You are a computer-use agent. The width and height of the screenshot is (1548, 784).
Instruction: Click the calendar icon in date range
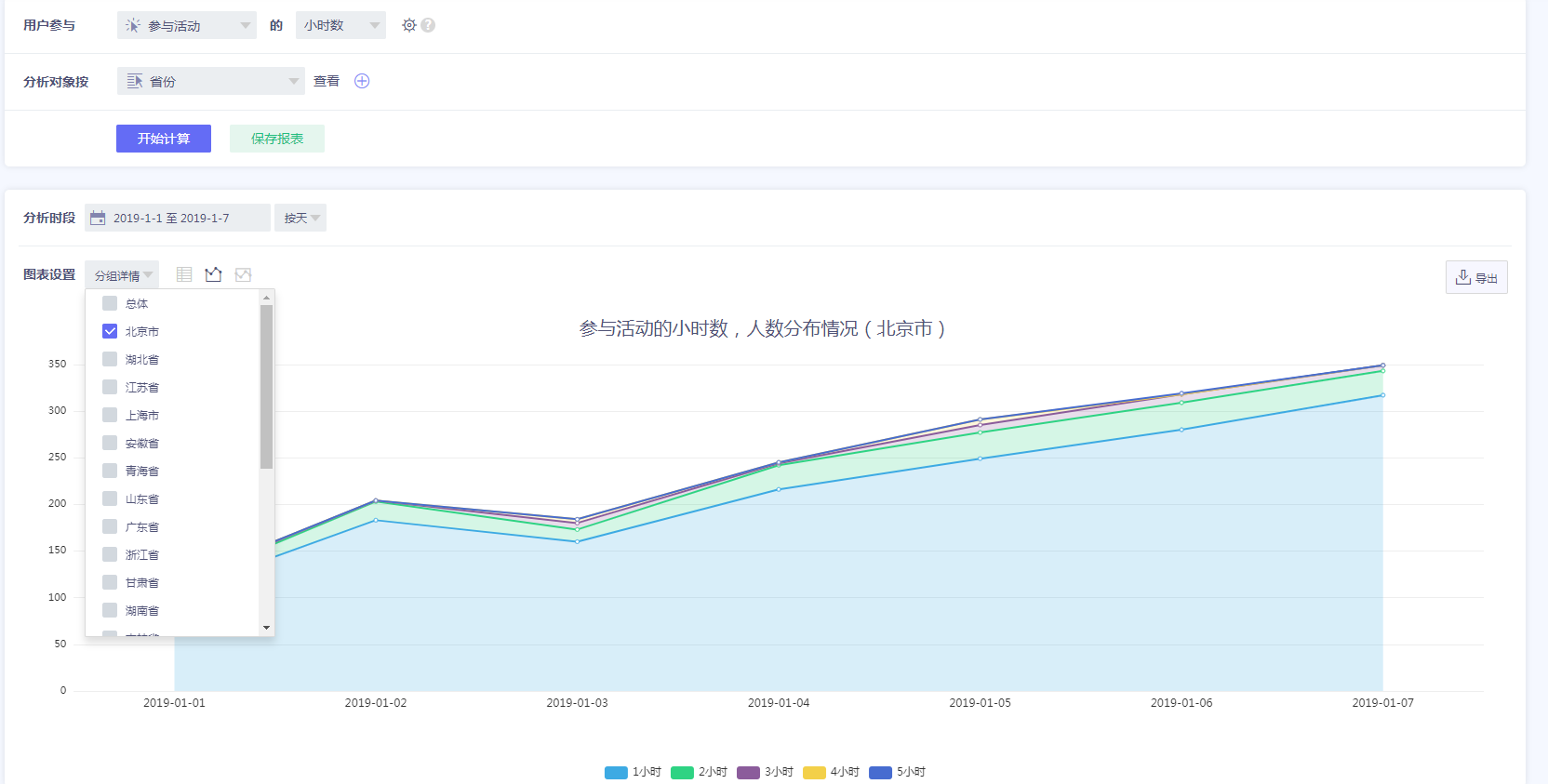(x=98, y=218)
